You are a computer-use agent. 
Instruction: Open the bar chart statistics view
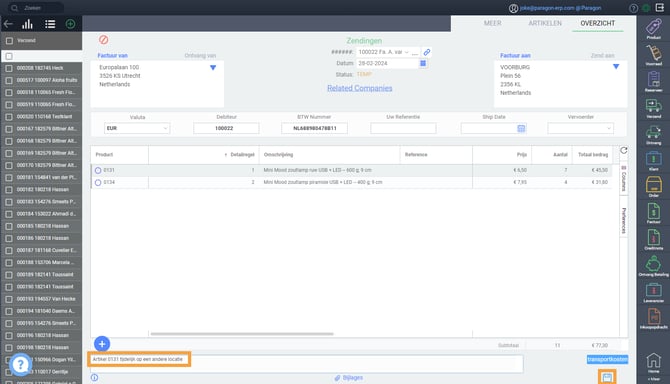pos(28,24)
